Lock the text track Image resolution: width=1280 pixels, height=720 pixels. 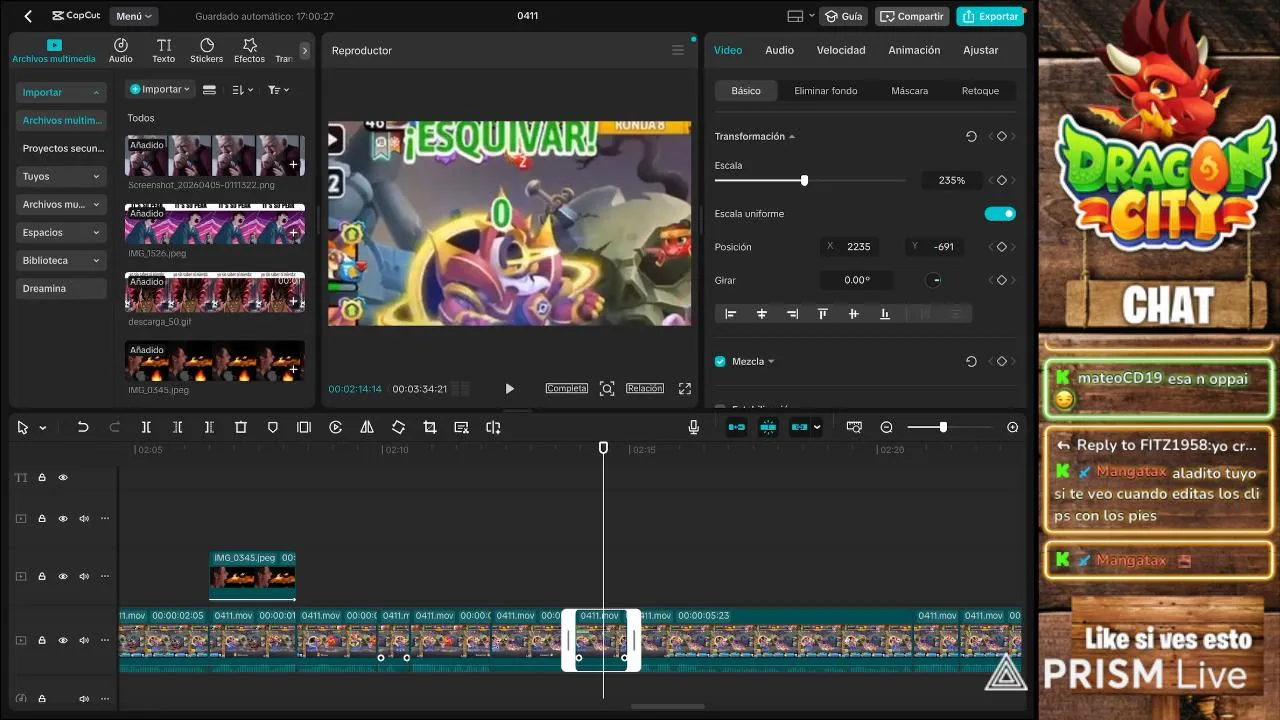click(42, 477)
